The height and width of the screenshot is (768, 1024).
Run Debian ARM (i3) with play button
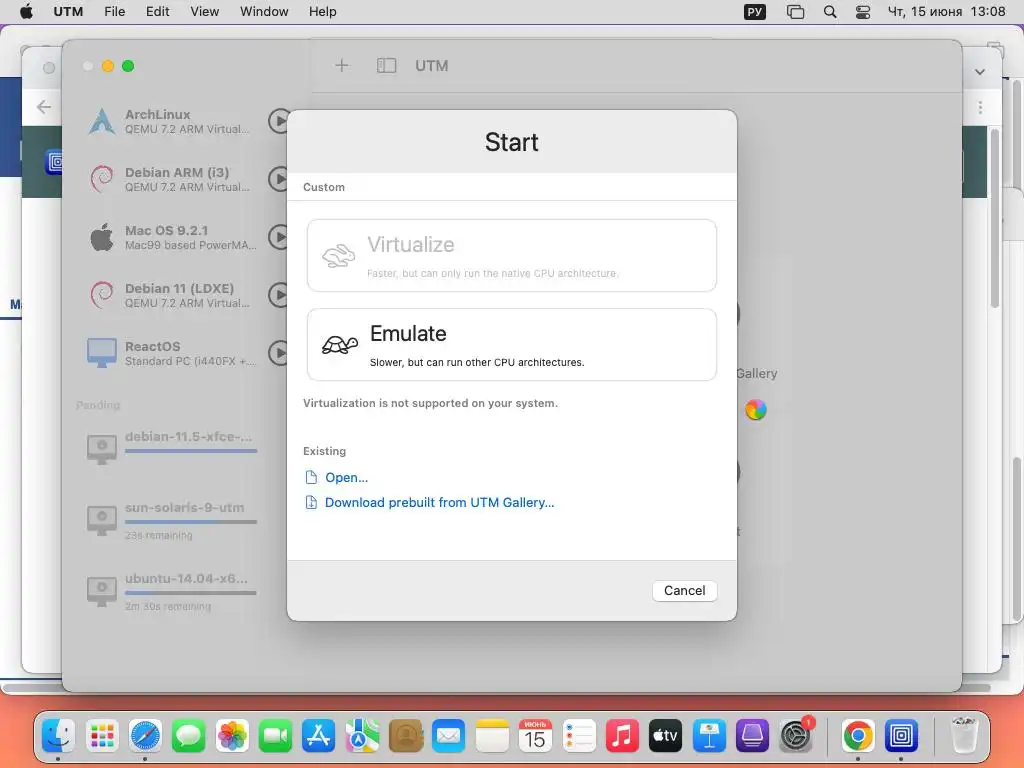click(279, 179)
